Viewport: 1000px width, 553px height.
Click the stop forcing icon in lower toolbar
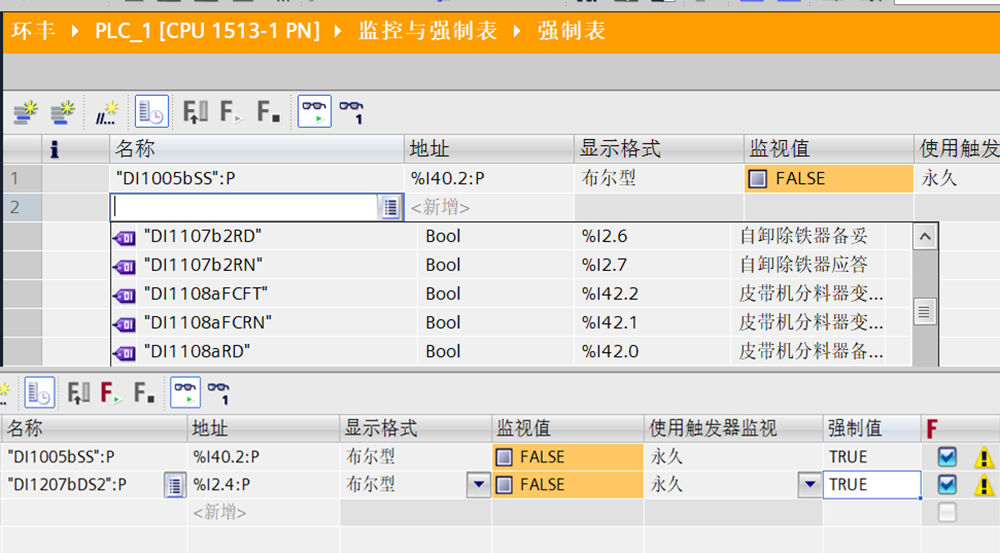pyautogui.click(x=143, y=392)
